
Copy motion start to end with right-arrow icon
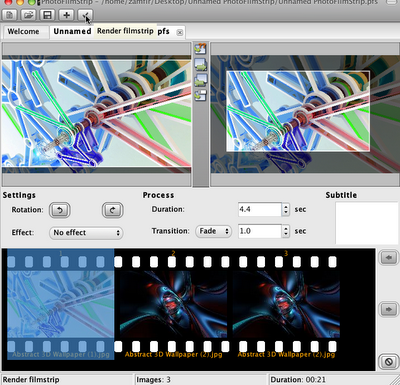coord(200,64)
